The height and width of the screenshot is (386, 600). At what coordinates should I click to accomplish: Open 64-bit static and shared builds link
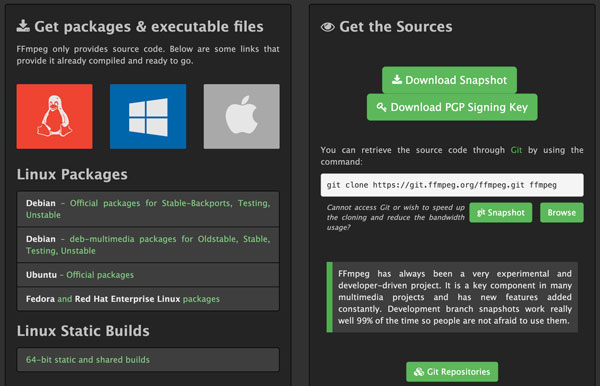pos(88,360)
